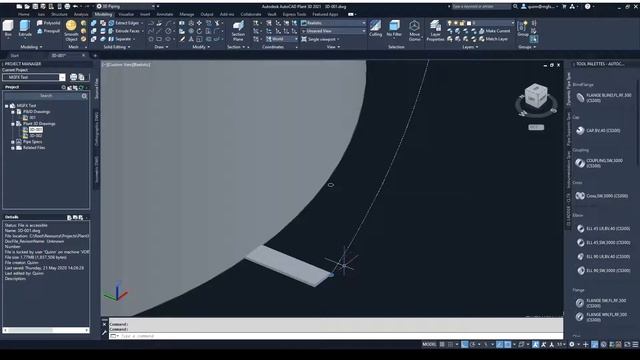The image size is (640, 360).
Task: Open the Collaborate ribbon tab
Action: pyautogui.click(x=250, y=14)
